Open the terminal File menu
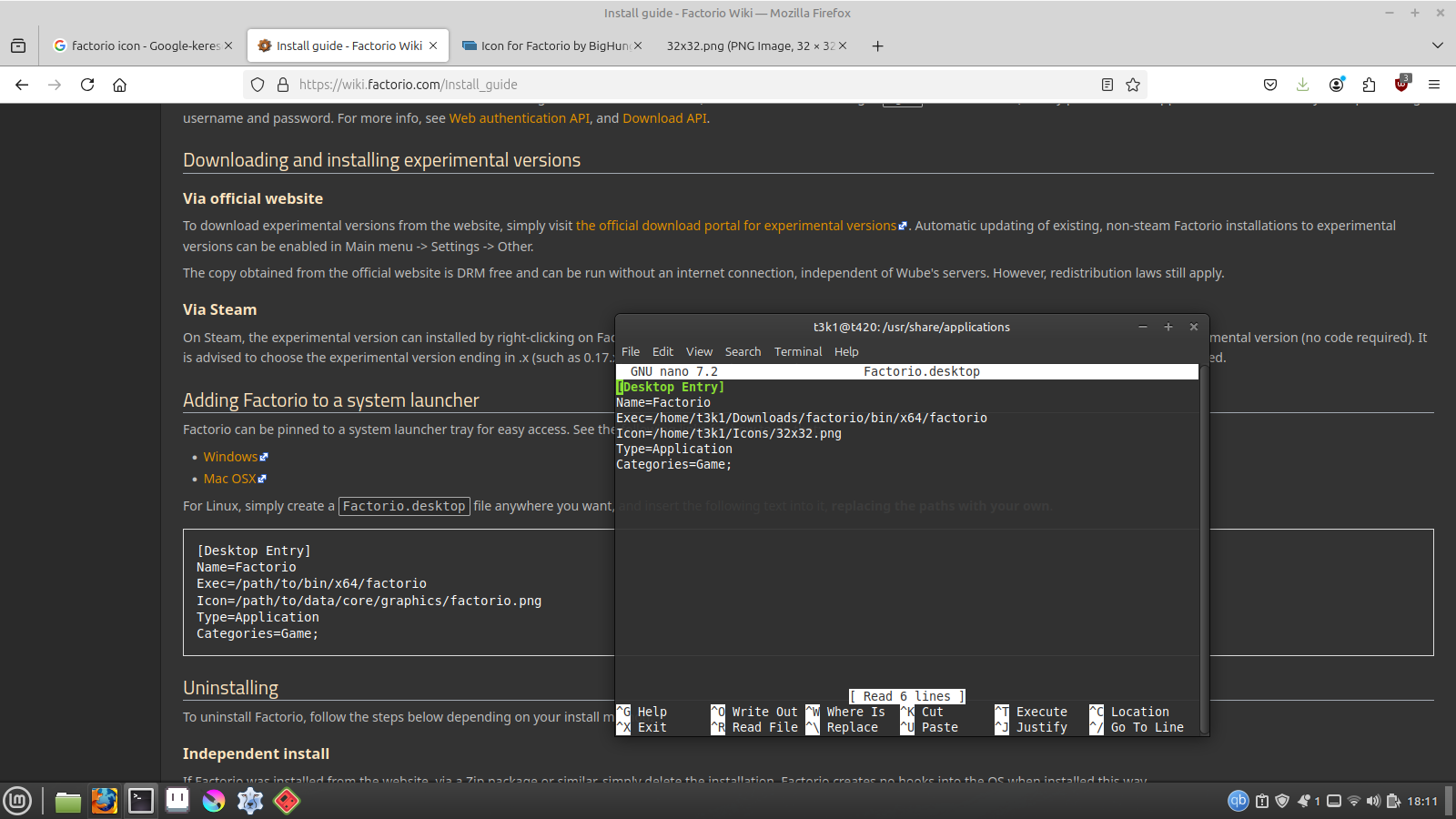 point(631,351)
